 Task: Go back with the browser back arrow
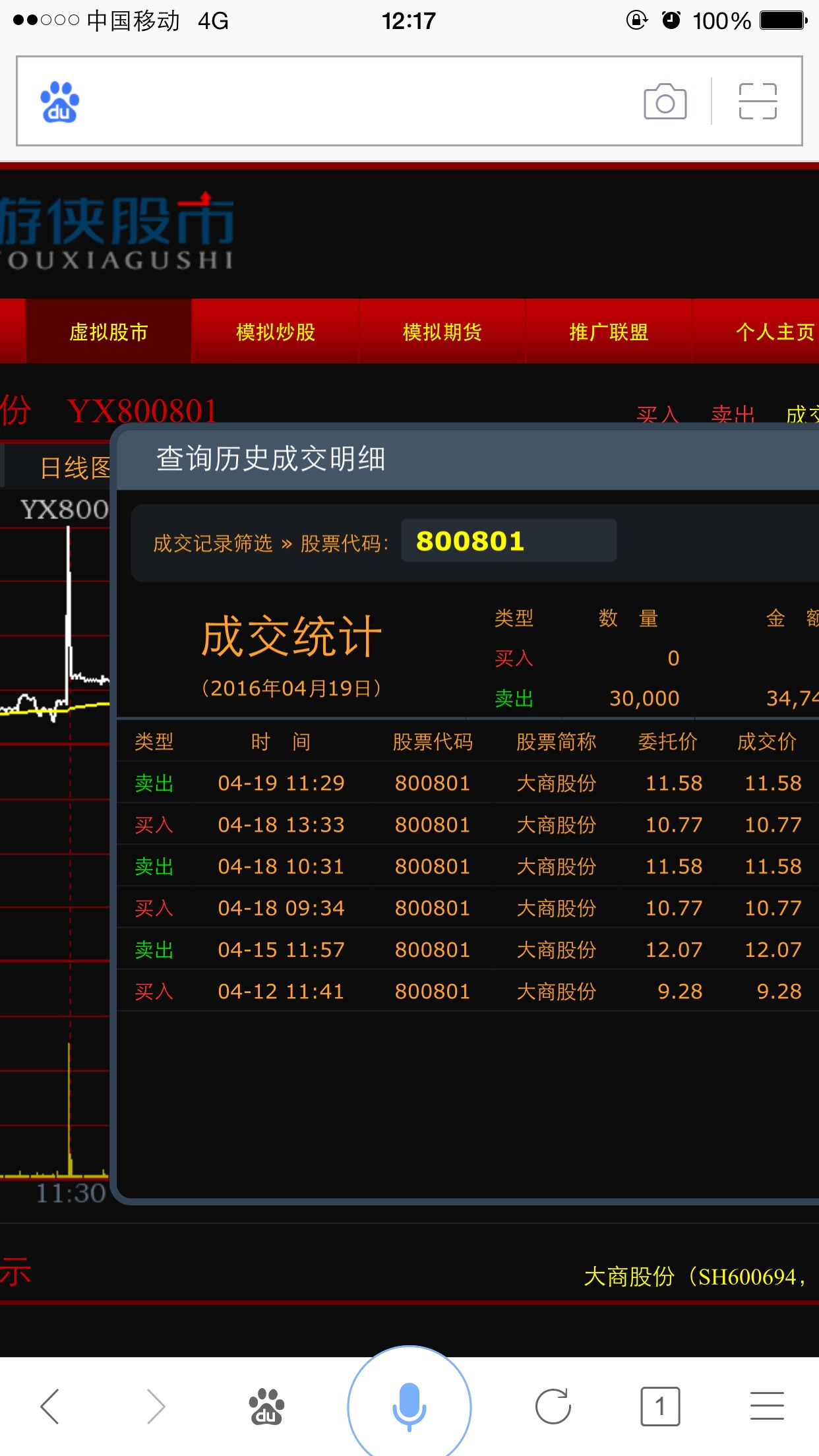(51, 1406)
